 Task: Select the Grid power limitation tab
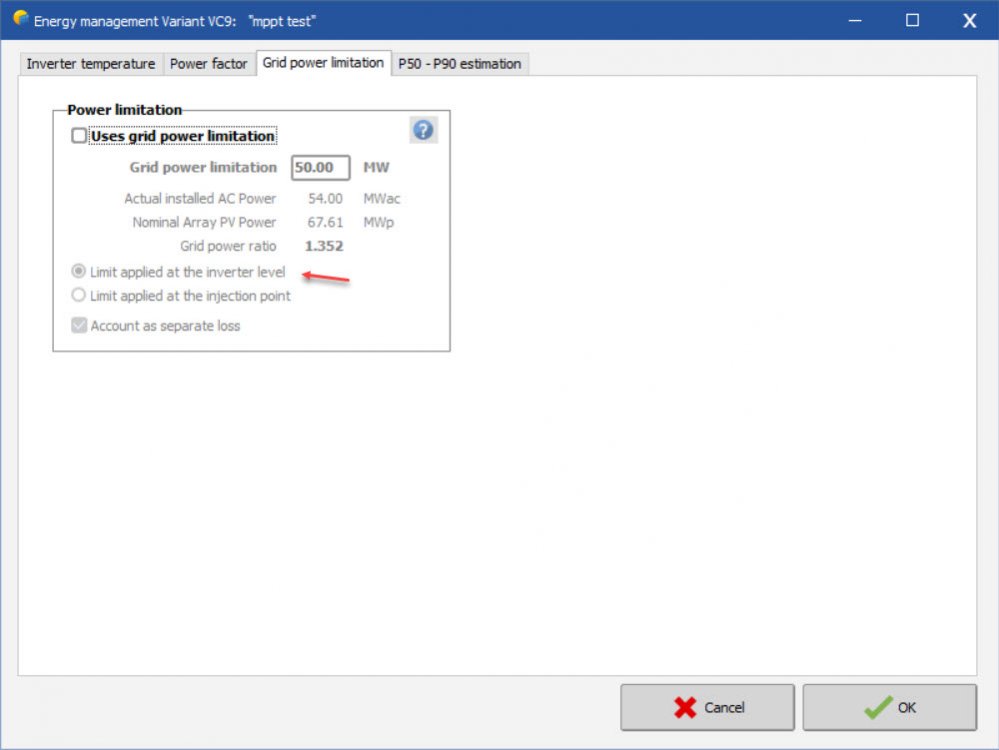[x=323, y=63]
